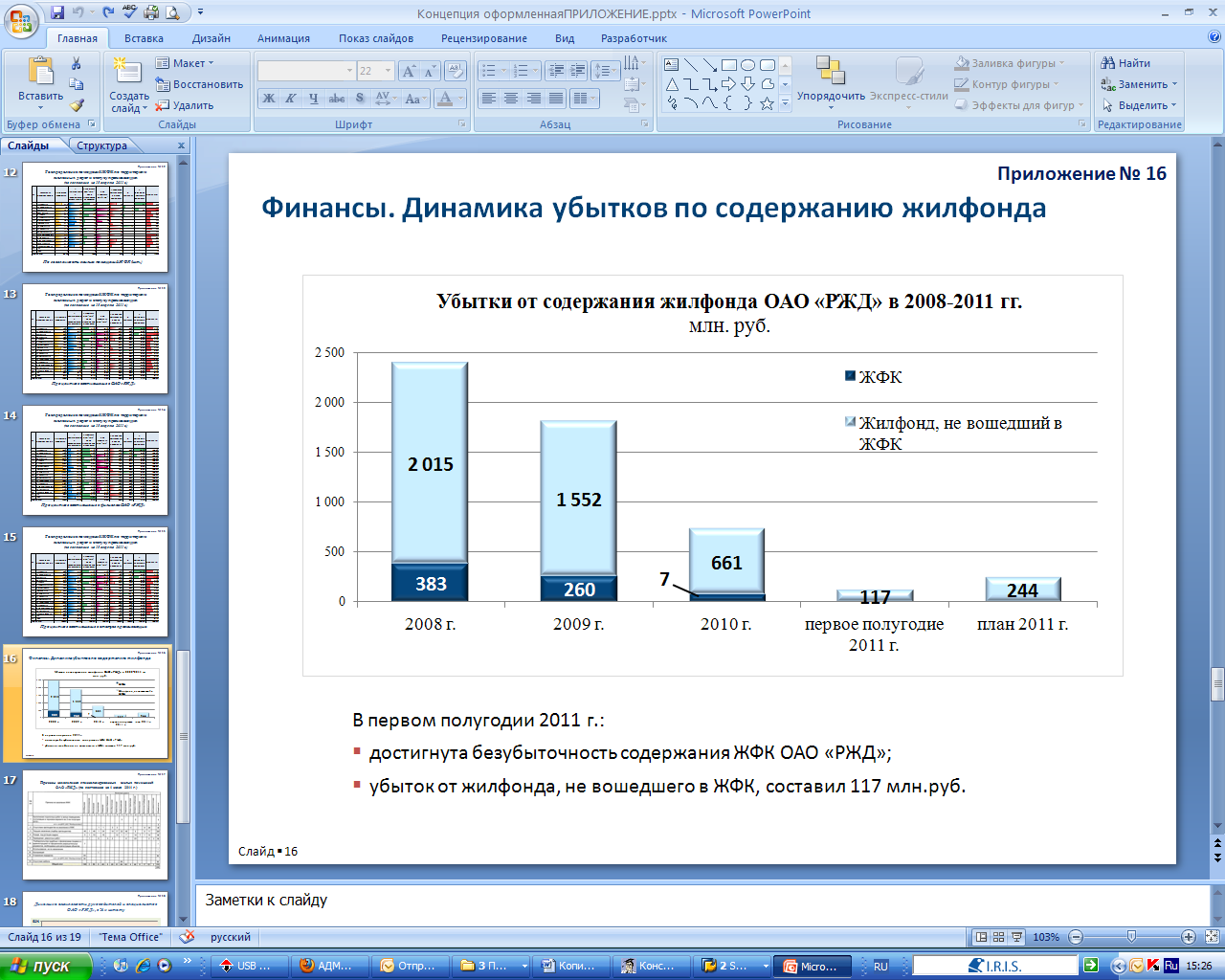Click Восстановить reset slide button

pos(199,84)
